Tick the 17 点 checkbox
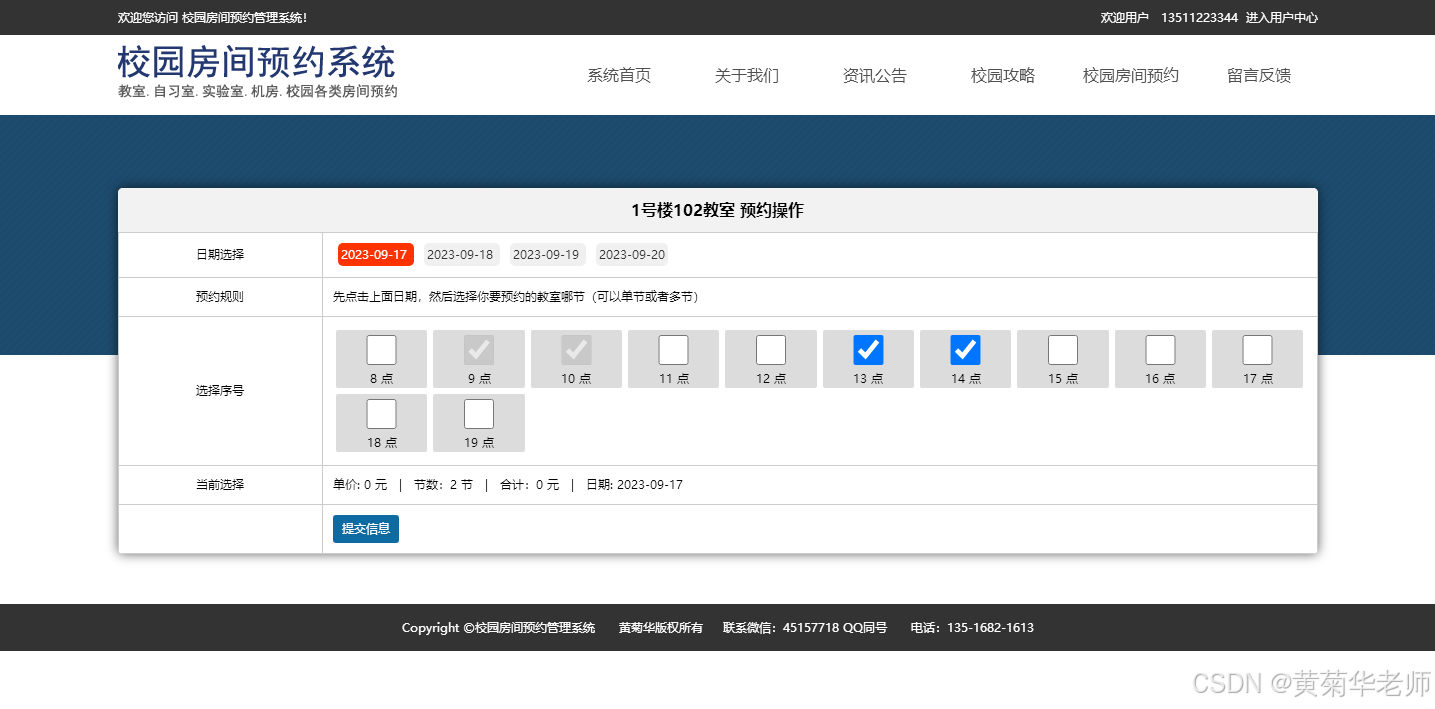Screen dimensions: 1435x709 point(1257,350)
